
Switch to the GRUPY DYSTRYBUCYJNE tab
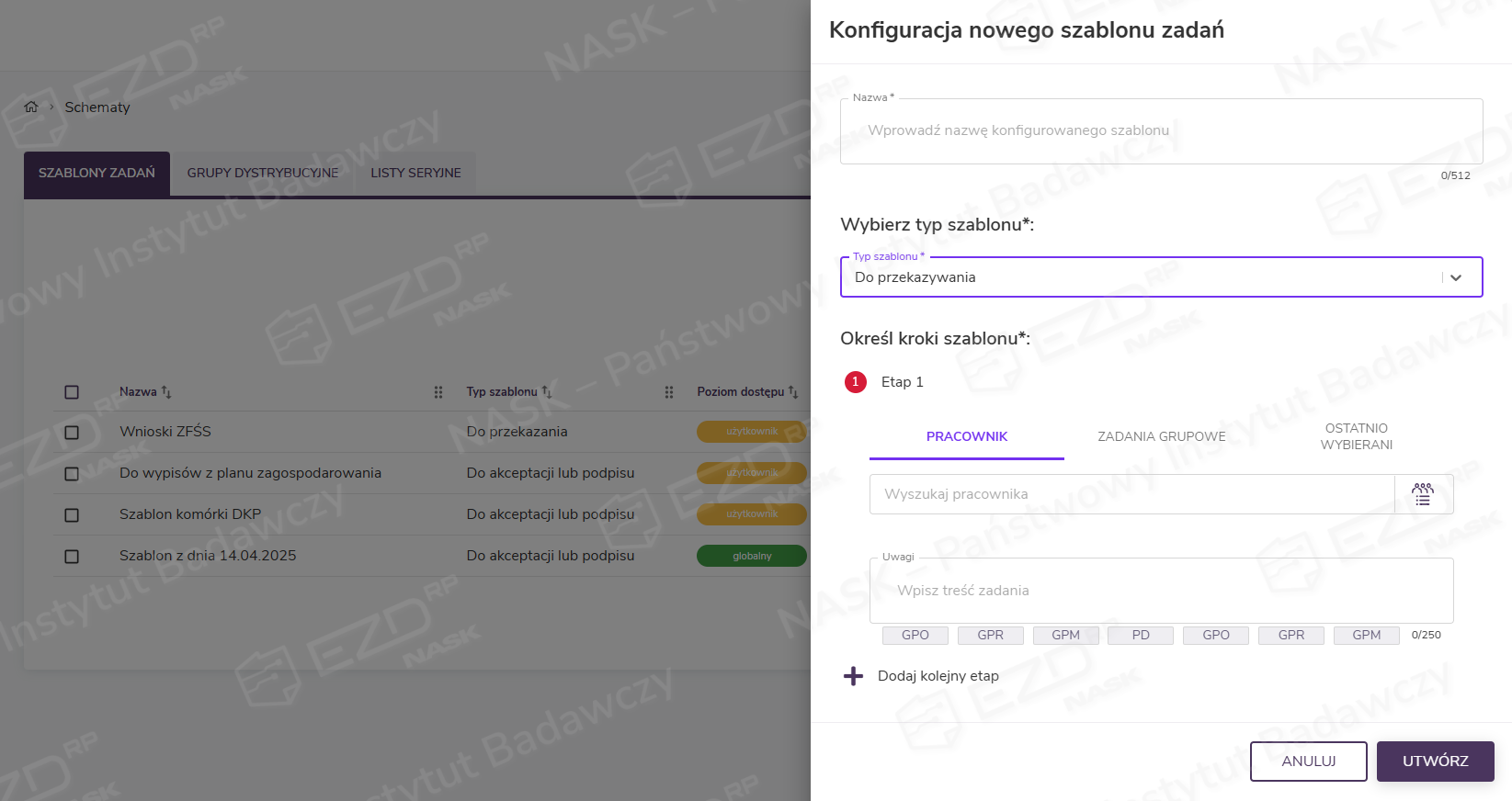(263, 173)
